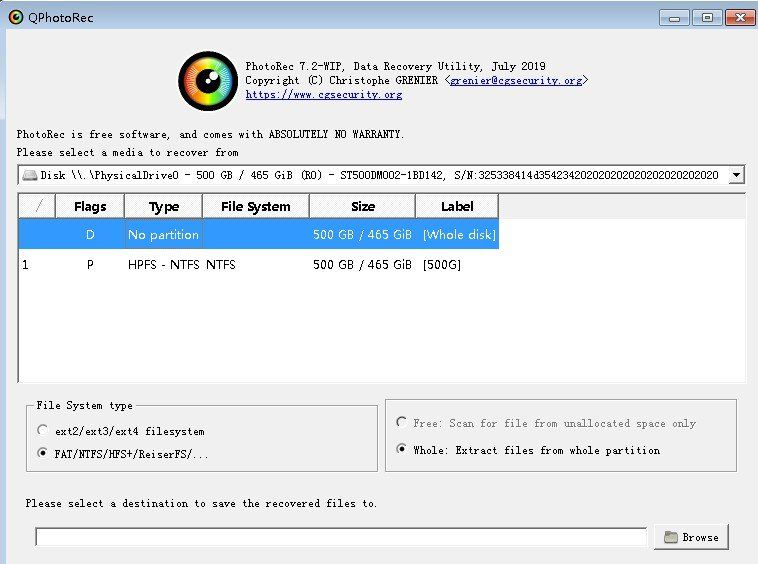Close the QPhotoRec window
This screenshot has height=564, width=761.
click(x=740, y=18)
